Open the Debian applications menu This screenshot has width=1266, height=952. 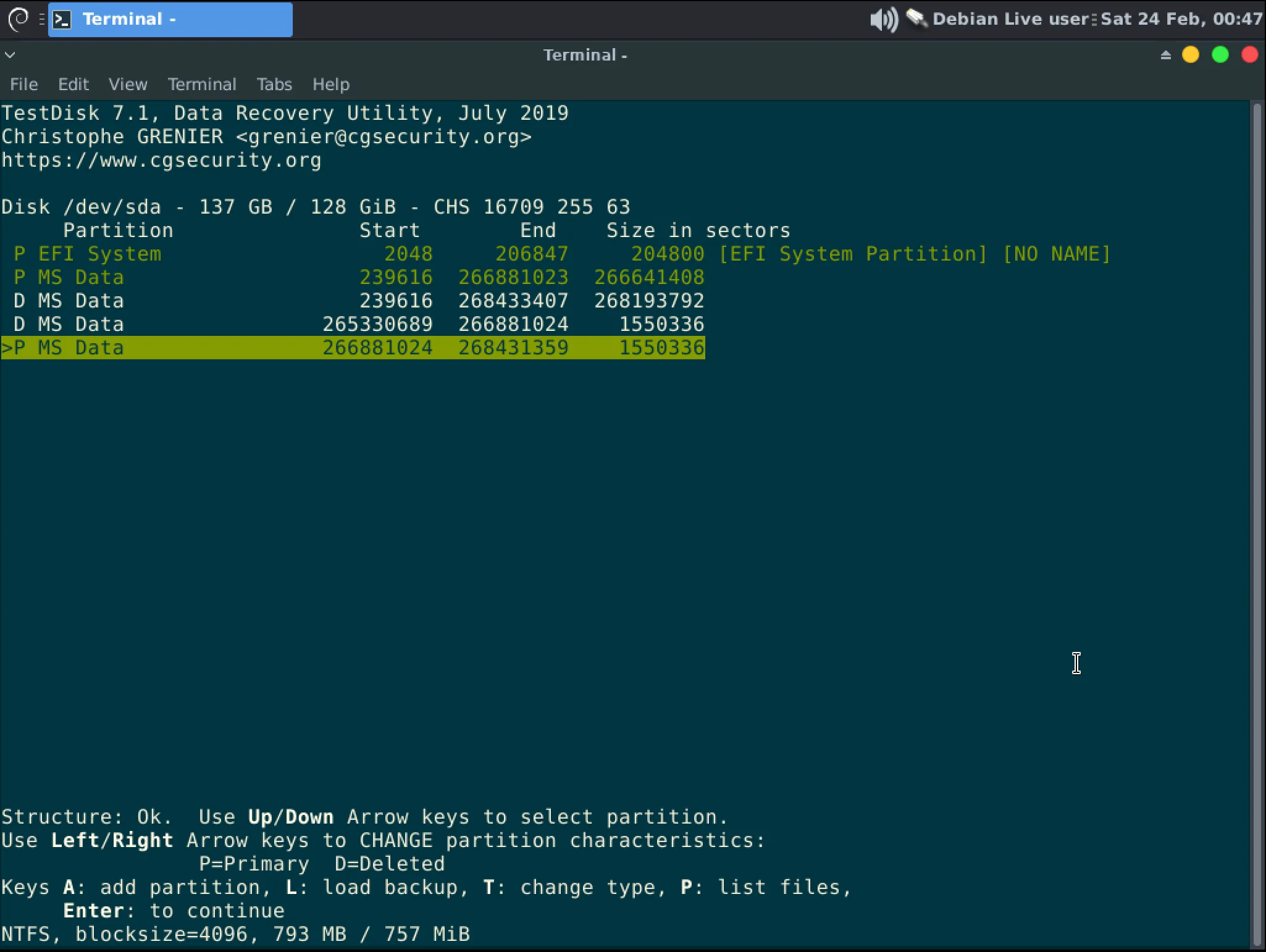click(x=17, y=19)
